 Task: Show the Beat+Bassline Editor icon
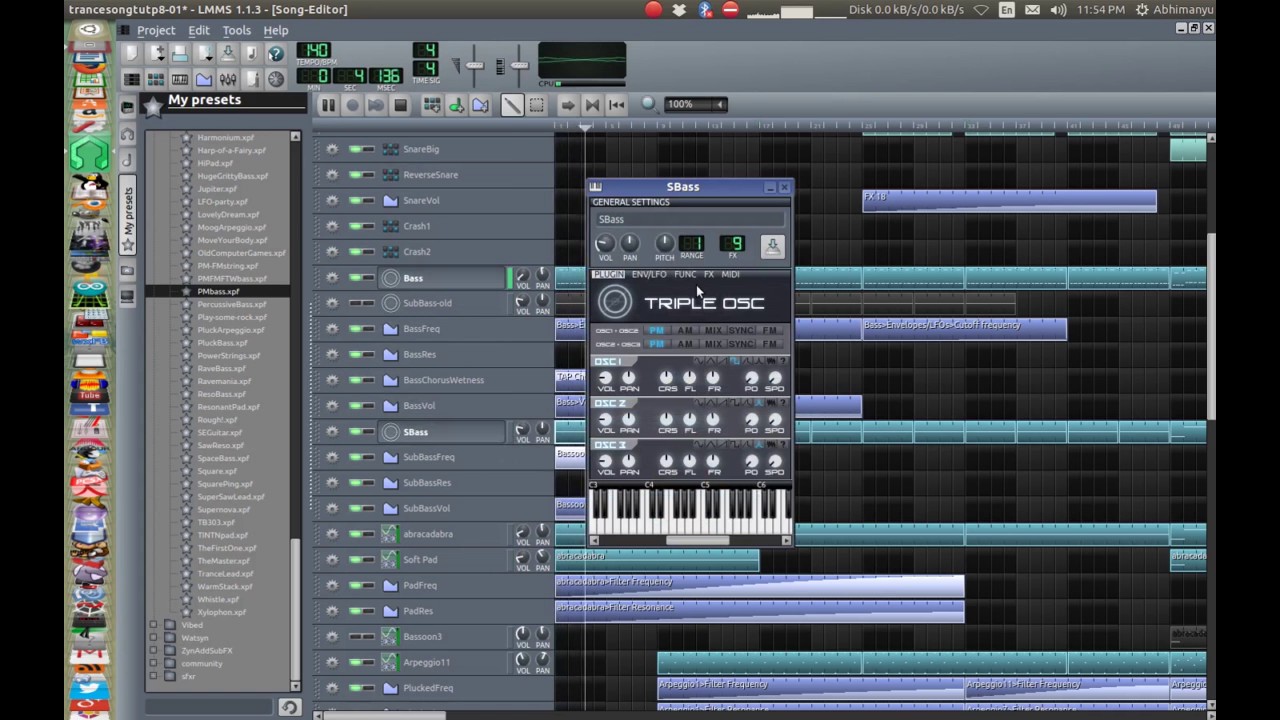click(x=155, y=79)
